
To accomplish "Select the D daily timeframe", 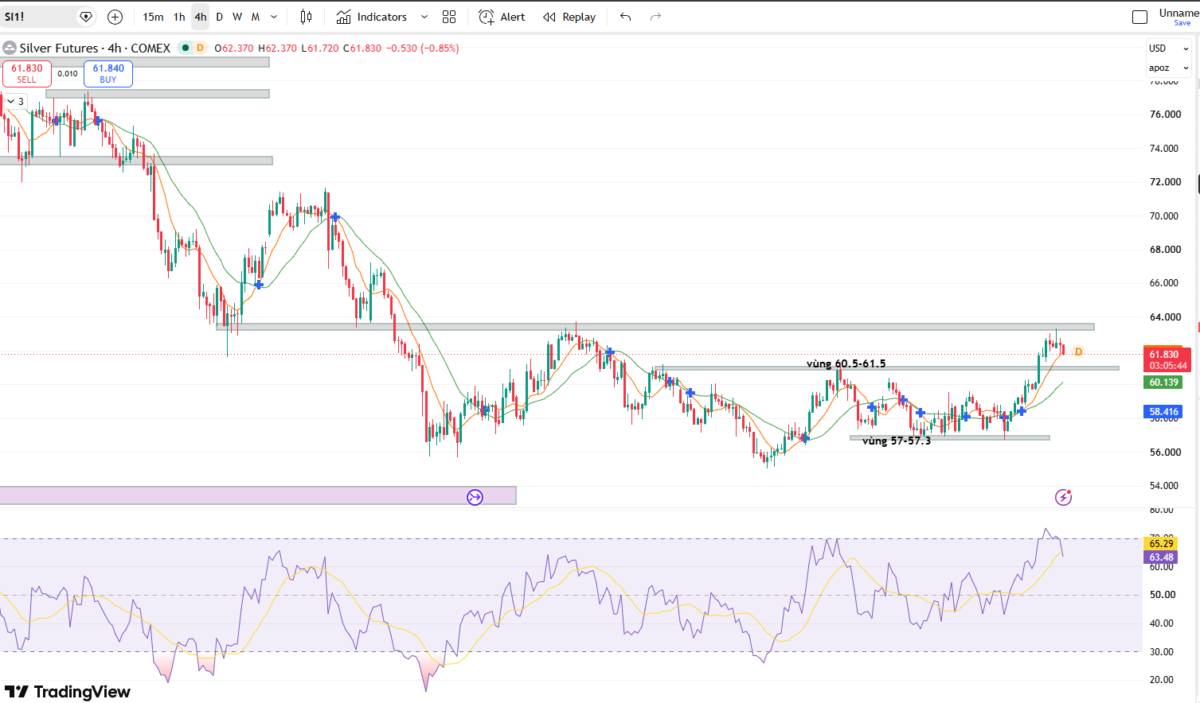I will point(220,17).
